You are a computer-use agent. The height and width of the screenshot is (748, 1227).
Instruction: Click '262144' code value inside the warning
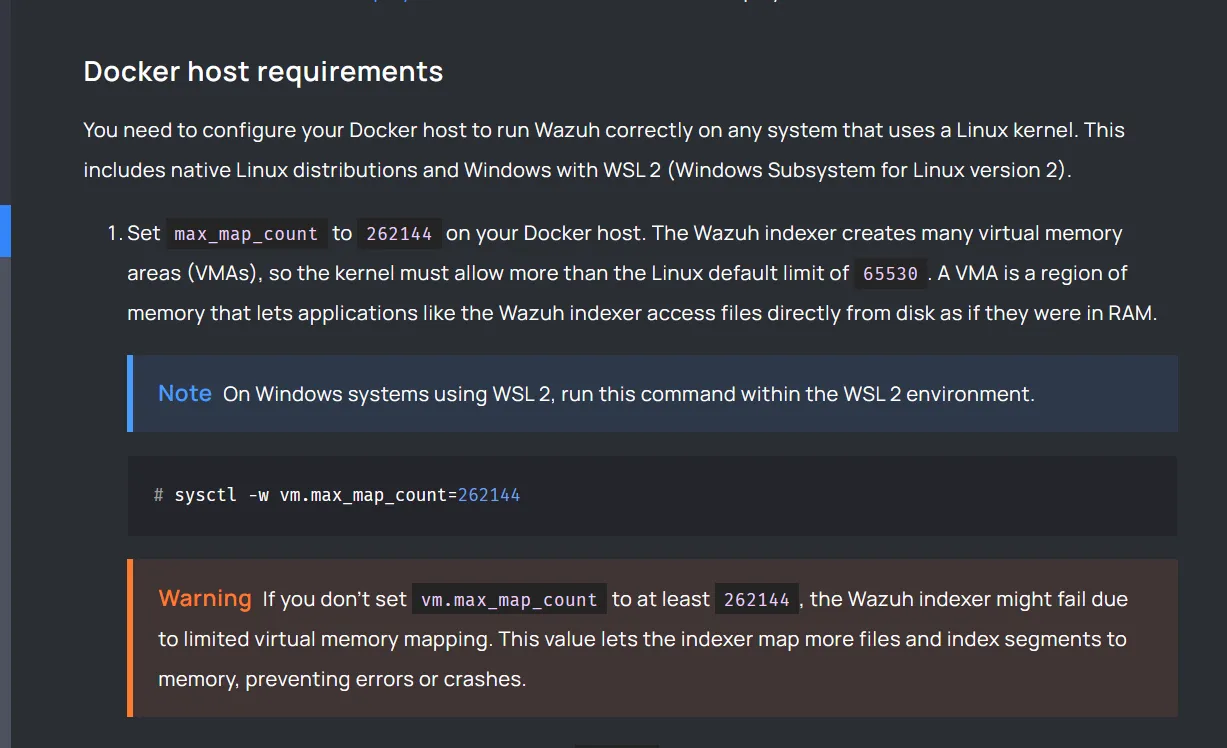coord(757,600)
